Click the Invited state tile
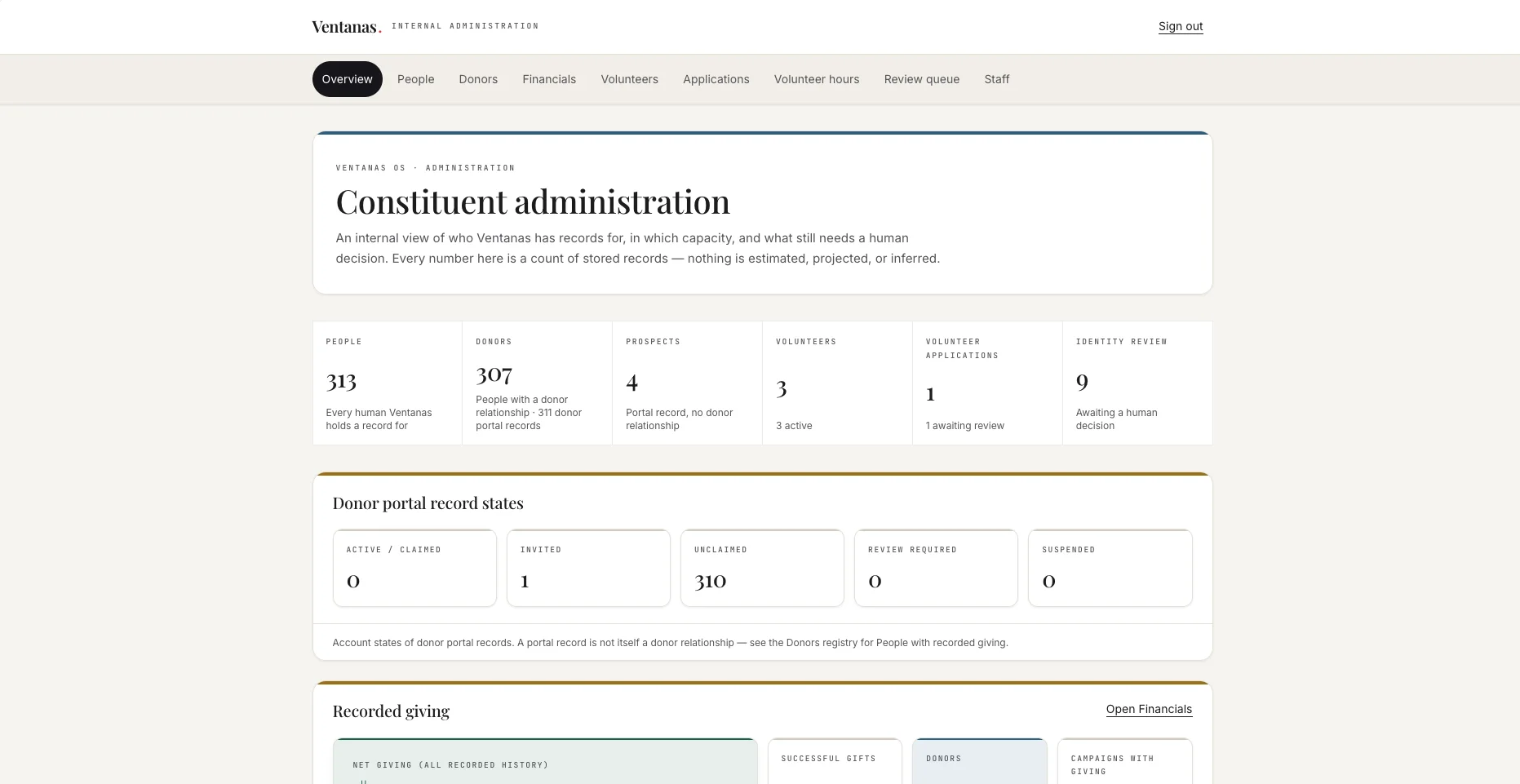Viewport: 1520px width, 784px height. tap(588, 568)
